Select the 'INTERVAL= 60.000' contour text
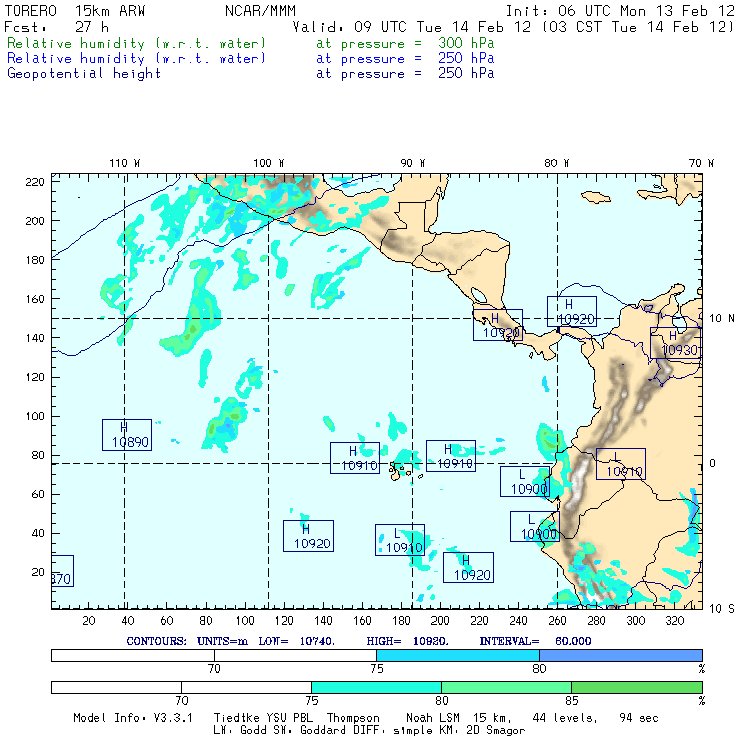The width and height of the screenshot is (740, 740). (535, 641)
